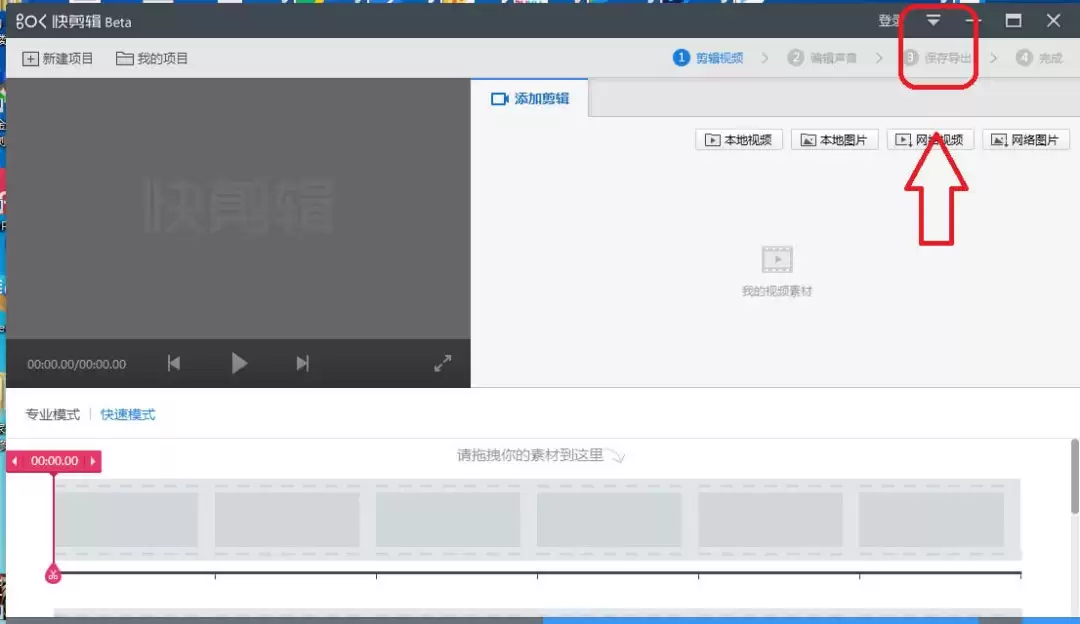Click the 请拖拽你的素材到这里 hint text

pos(530,455)
